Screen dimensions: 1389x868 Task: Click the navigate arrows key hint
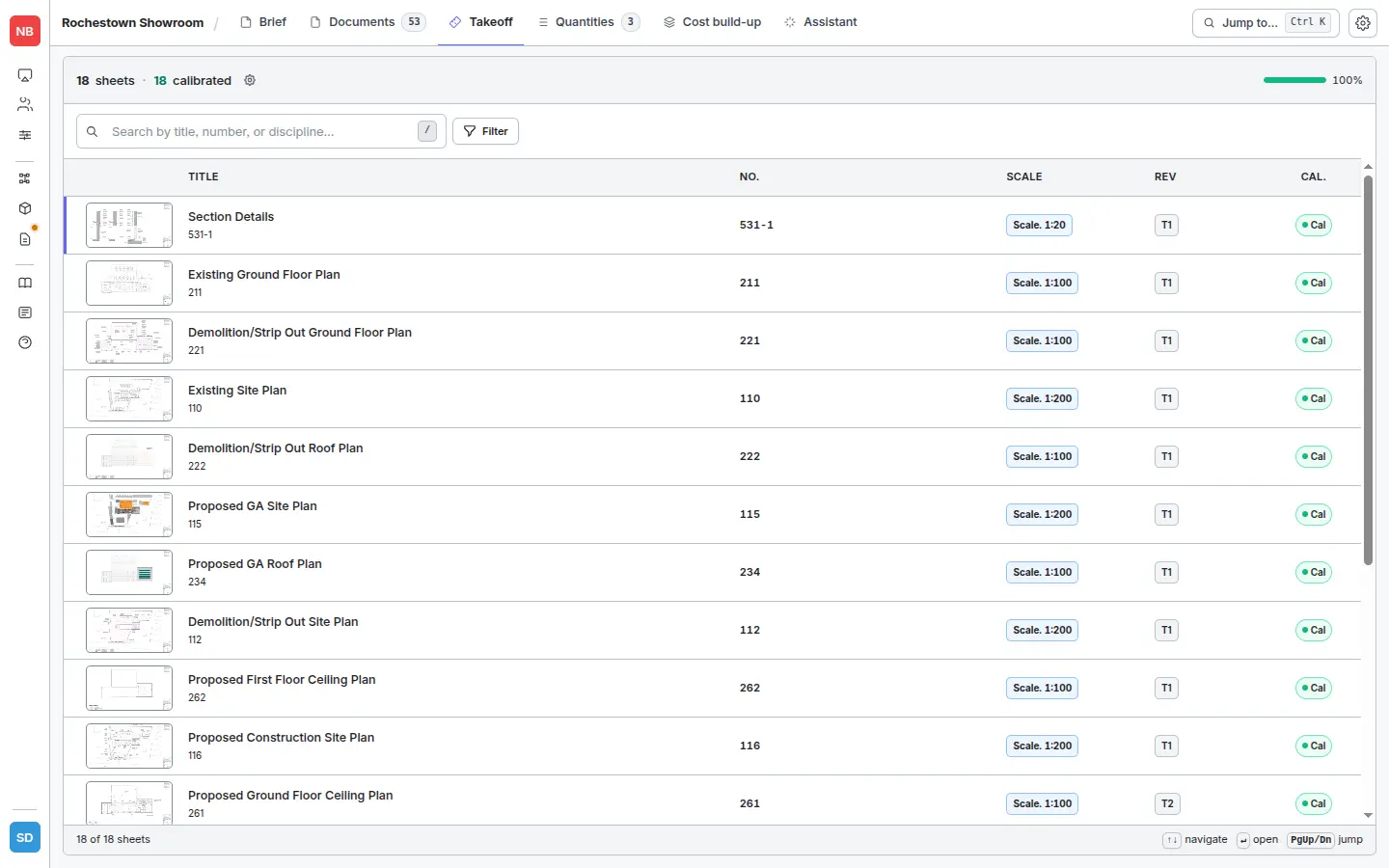1172,840
